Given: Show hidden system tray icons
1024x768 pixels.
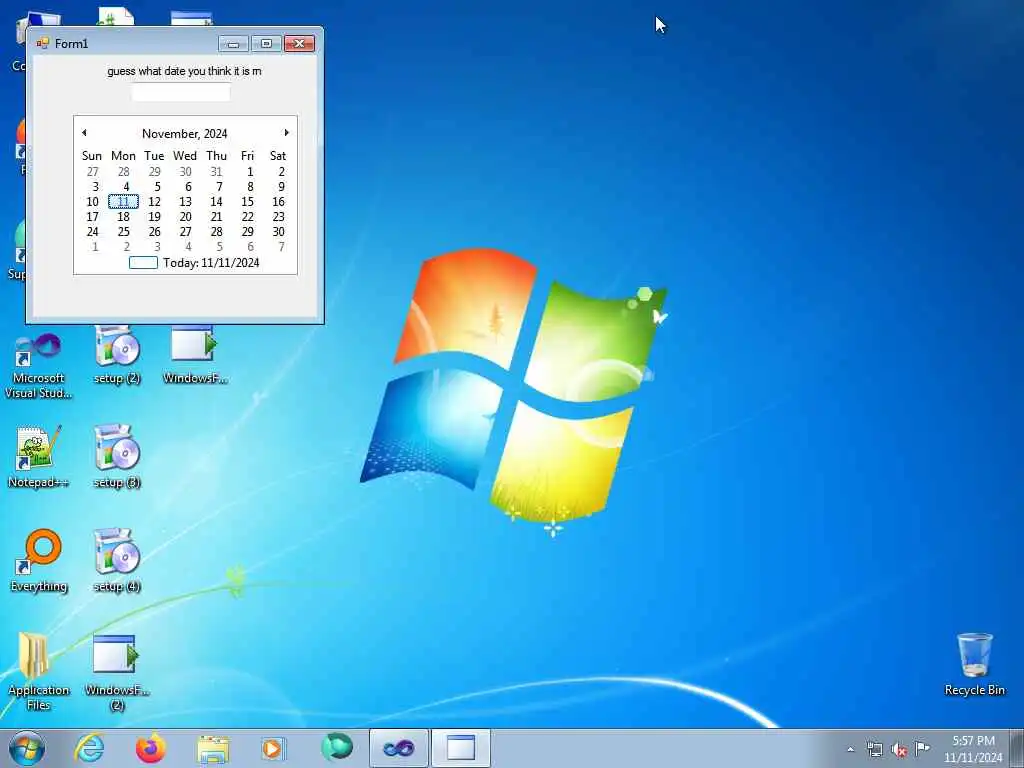Looking at the screenshot, I should click(x=850, y=749).
